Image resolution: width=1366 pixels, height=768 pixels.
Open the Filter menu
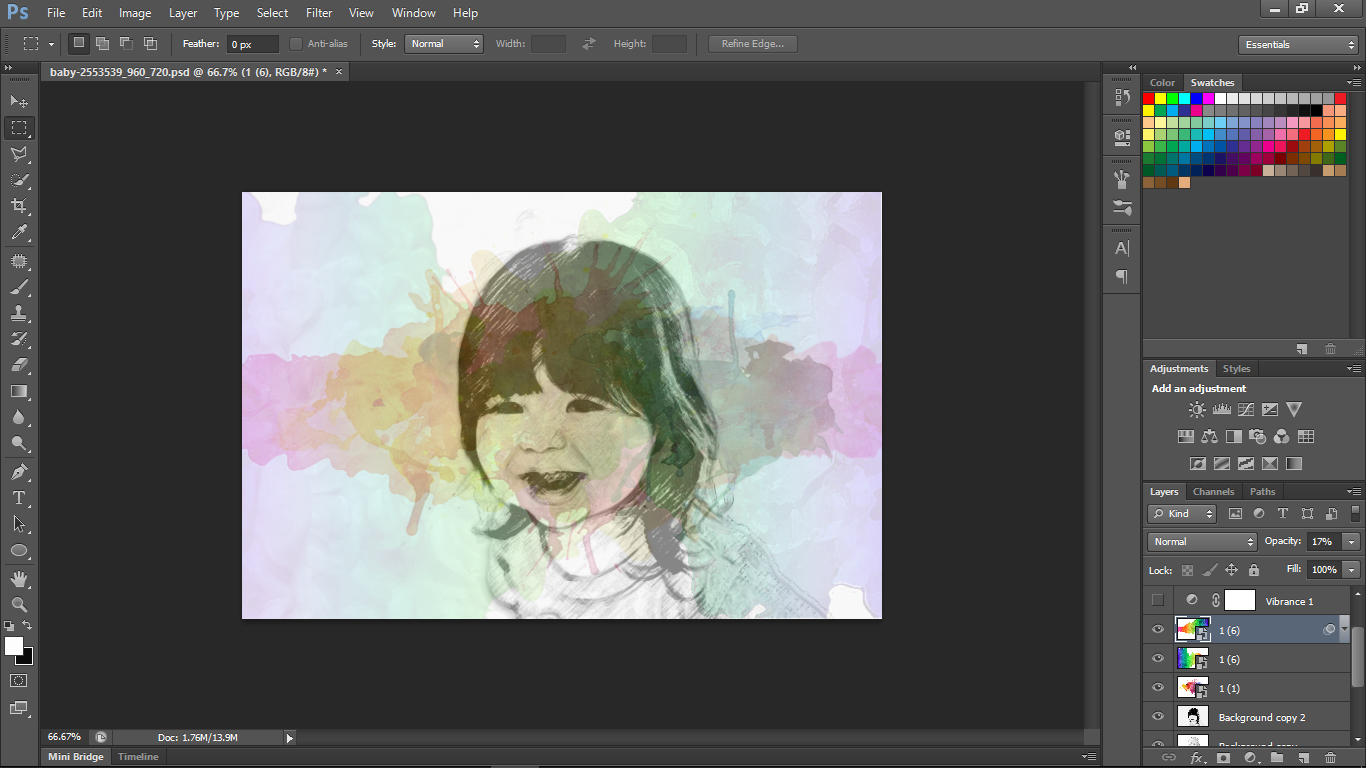tap(319, 13)
